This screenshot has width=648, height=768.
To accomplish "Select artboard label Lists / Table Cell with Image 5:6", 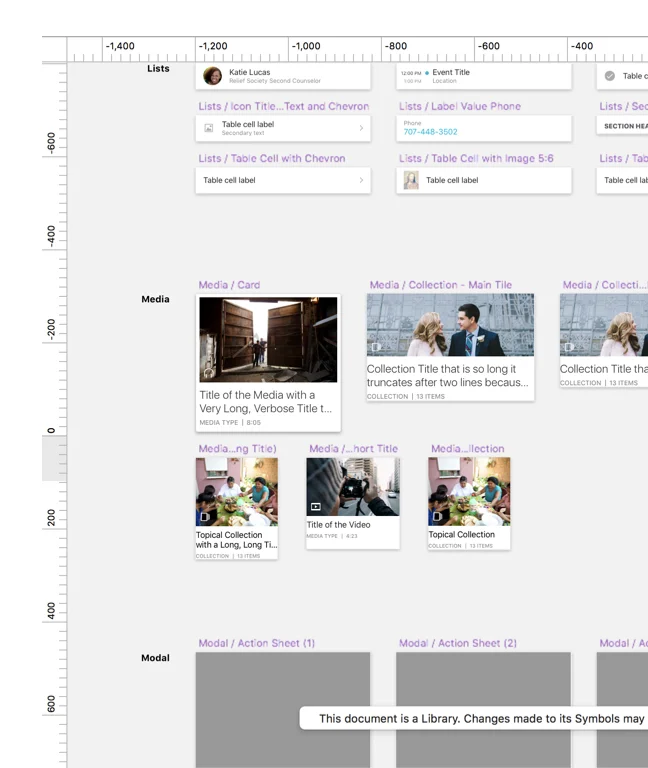I will (x=476, y=158).
